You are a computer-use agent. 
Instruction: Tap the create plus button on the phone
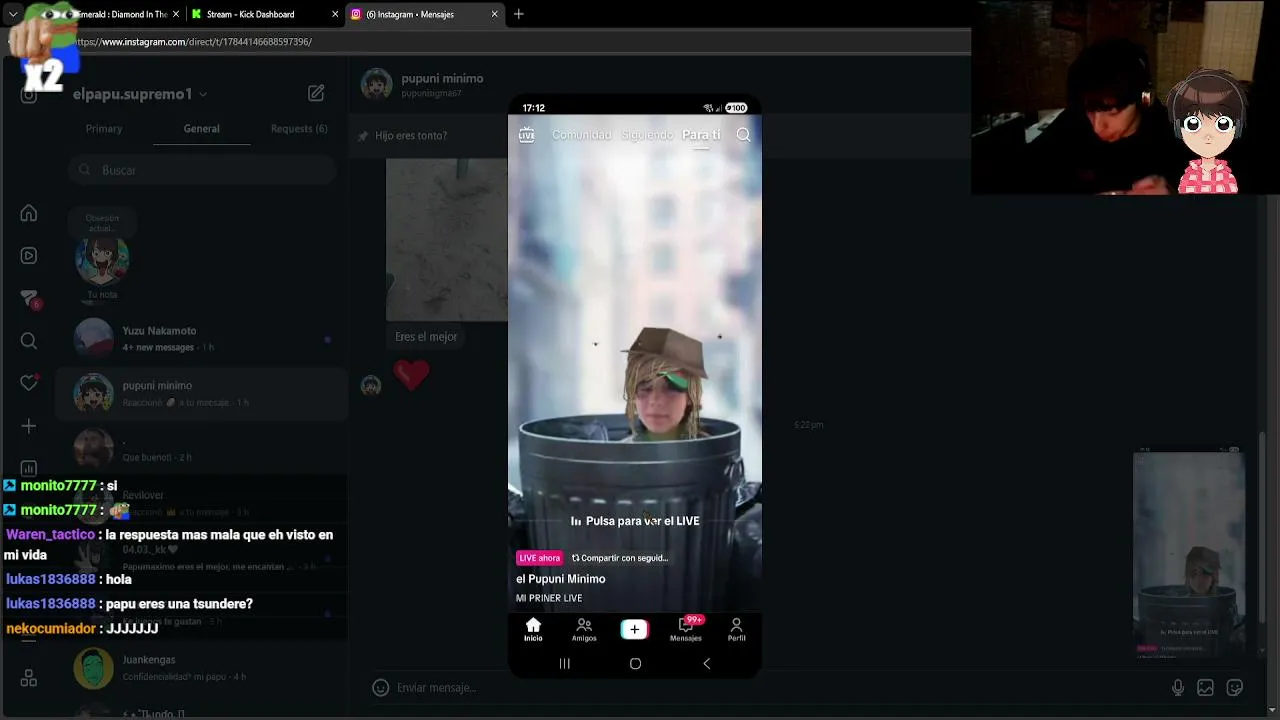(634, 629)
